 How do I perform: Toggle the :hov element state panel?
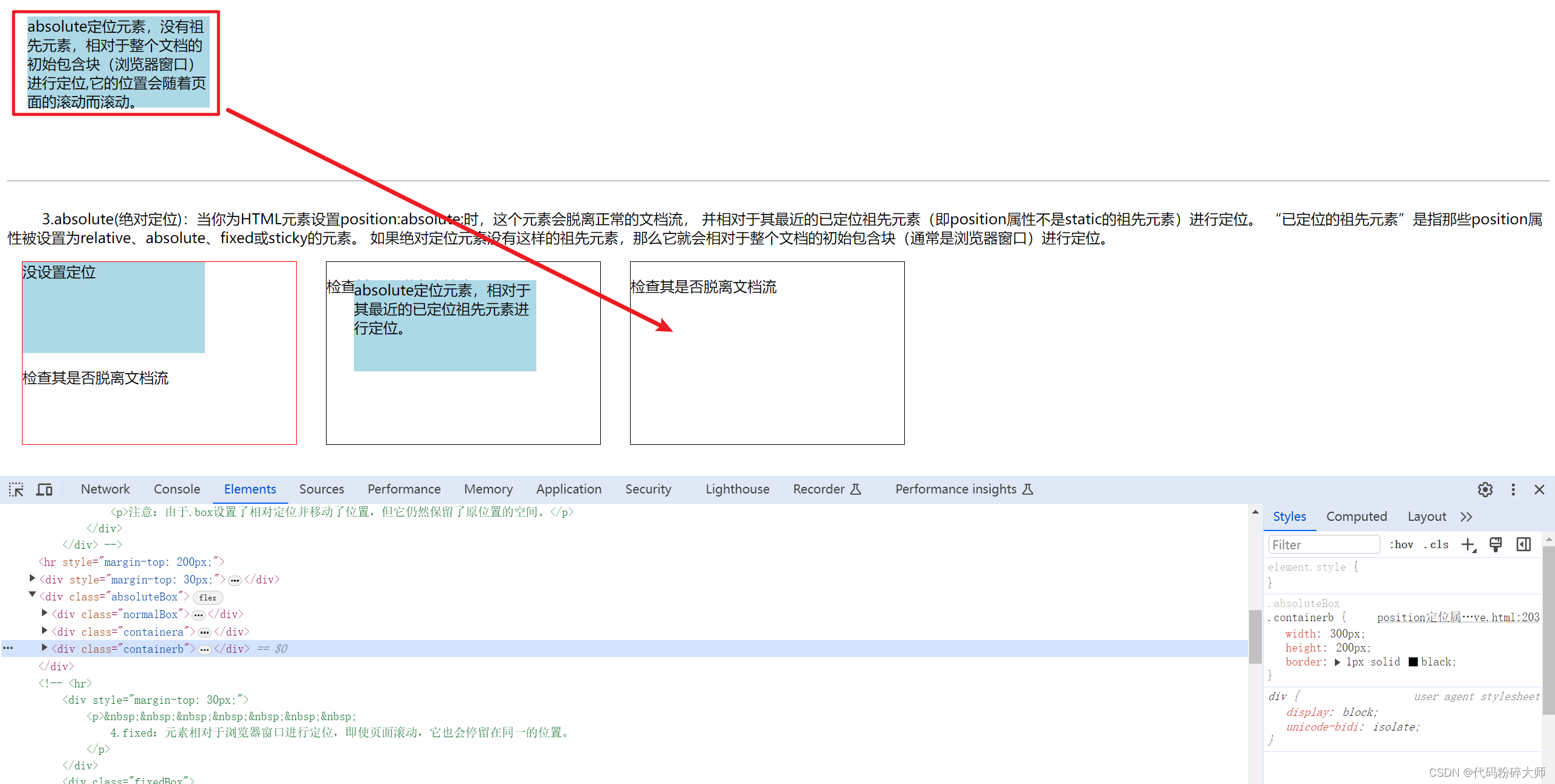(x=1401, y=545)
